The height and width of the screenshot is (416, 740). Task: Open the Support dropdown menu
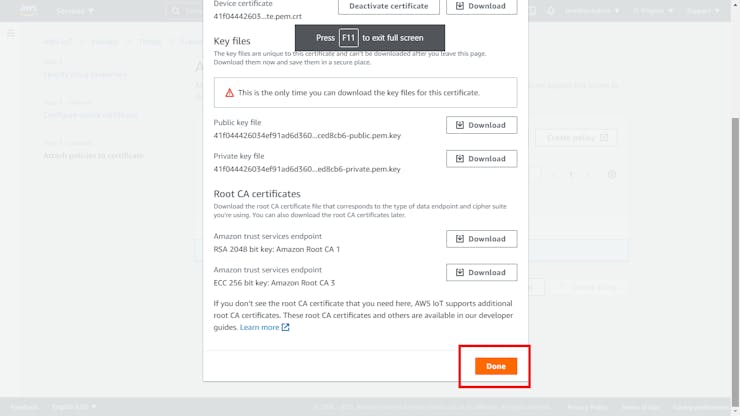point(702,11)
